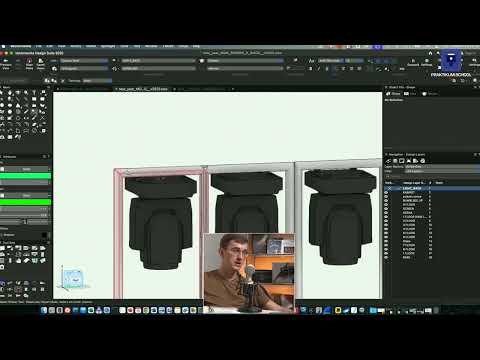Toggle visibility eye of layer number 18
The height and width of the screenshot is (360, 480).
click(386, 257)
